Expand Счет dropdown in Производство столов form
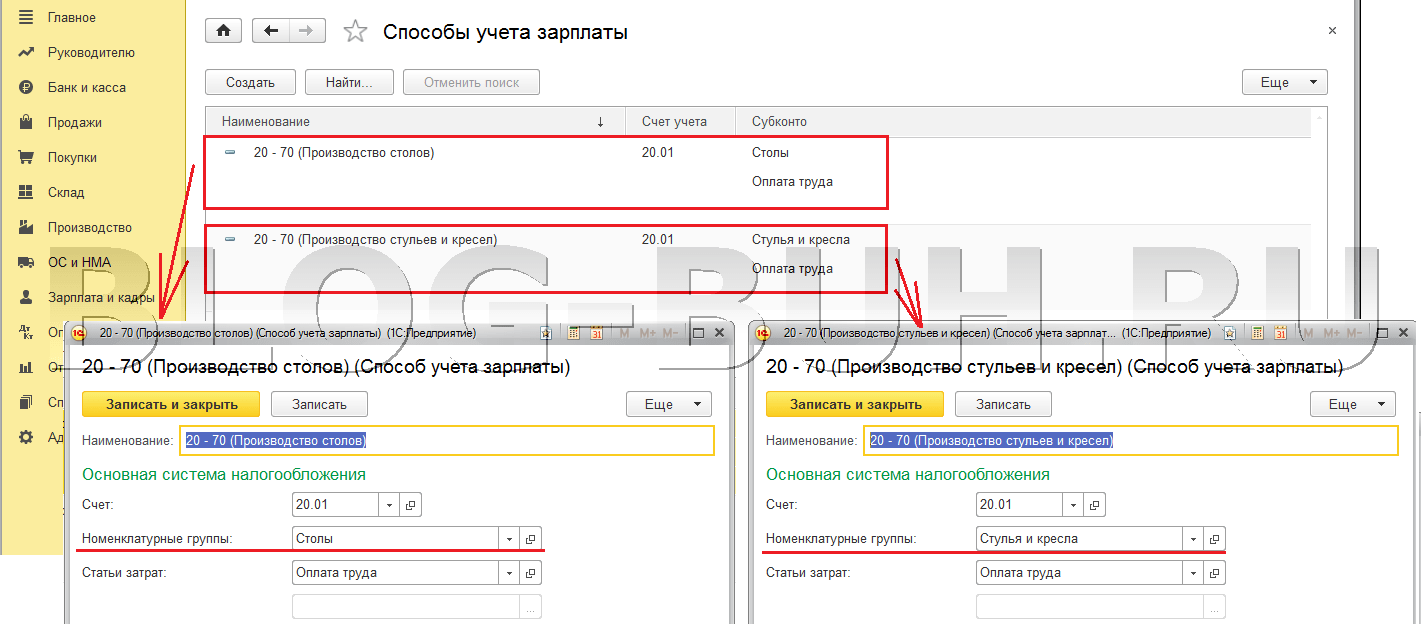 pyautogui.click(x=389, y=505)
